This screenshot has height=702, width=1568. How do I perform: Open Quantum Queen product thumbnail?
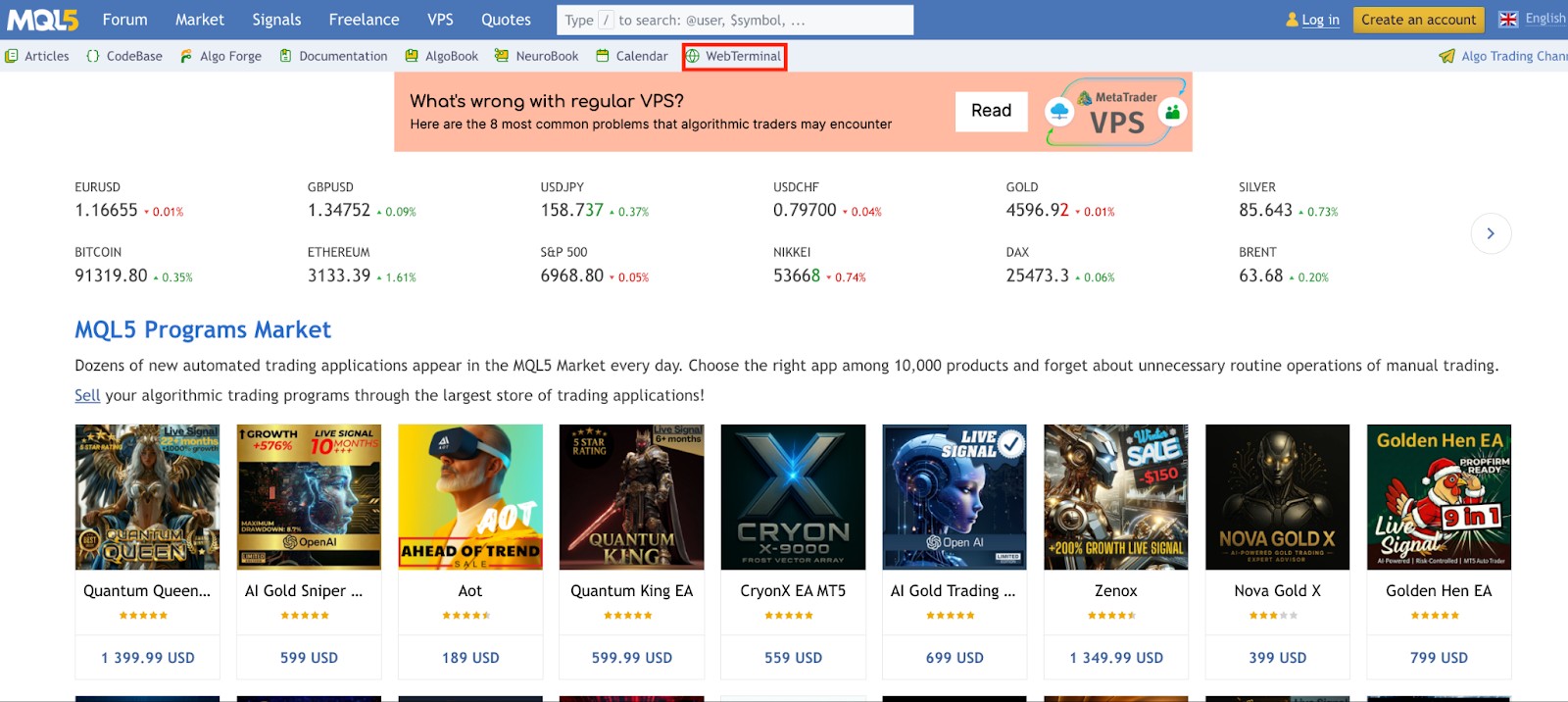coord(147,497)
